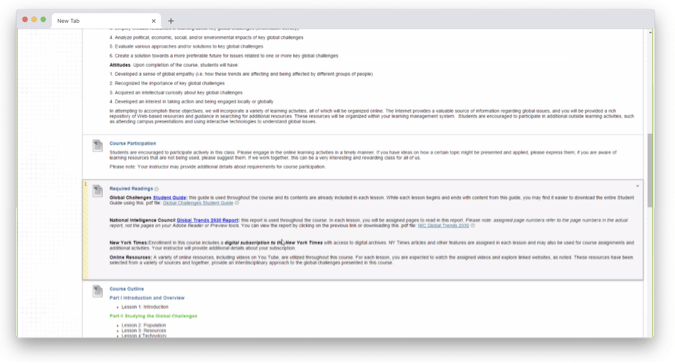Viewport: 675px width, 363px height.
Task: Click the vertical scrollbar thumb
Action: click(650, 170)
